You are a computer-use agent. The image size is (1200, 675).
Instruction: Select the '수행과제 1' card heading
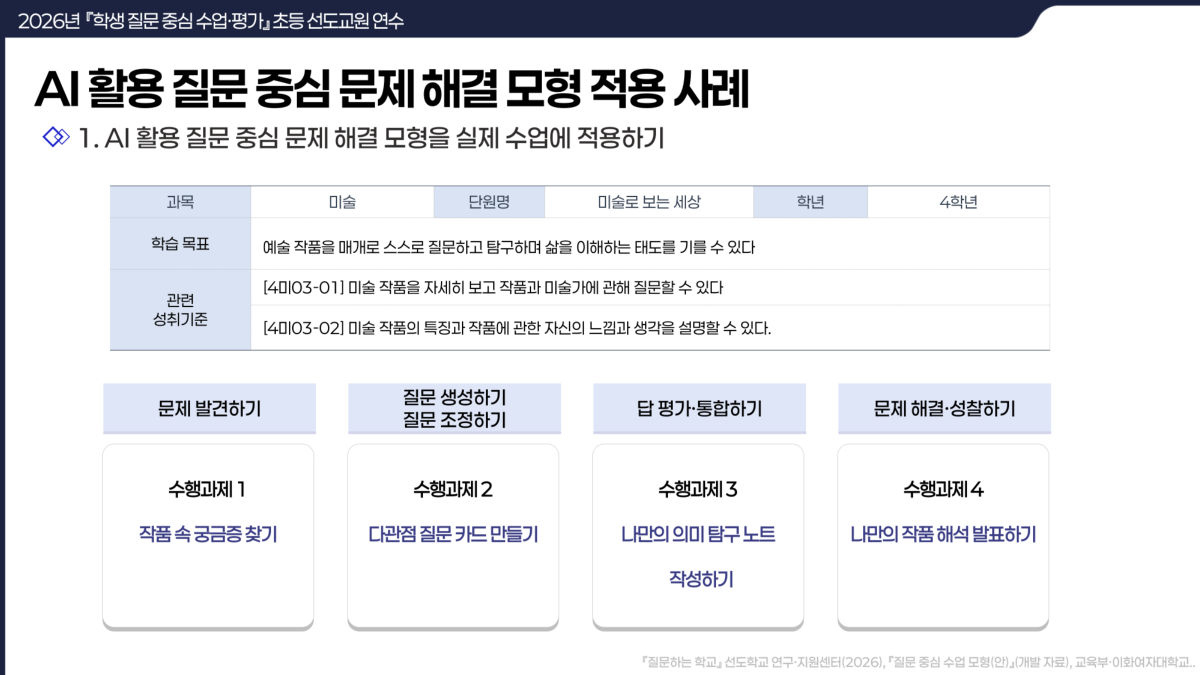pos(208,490)
